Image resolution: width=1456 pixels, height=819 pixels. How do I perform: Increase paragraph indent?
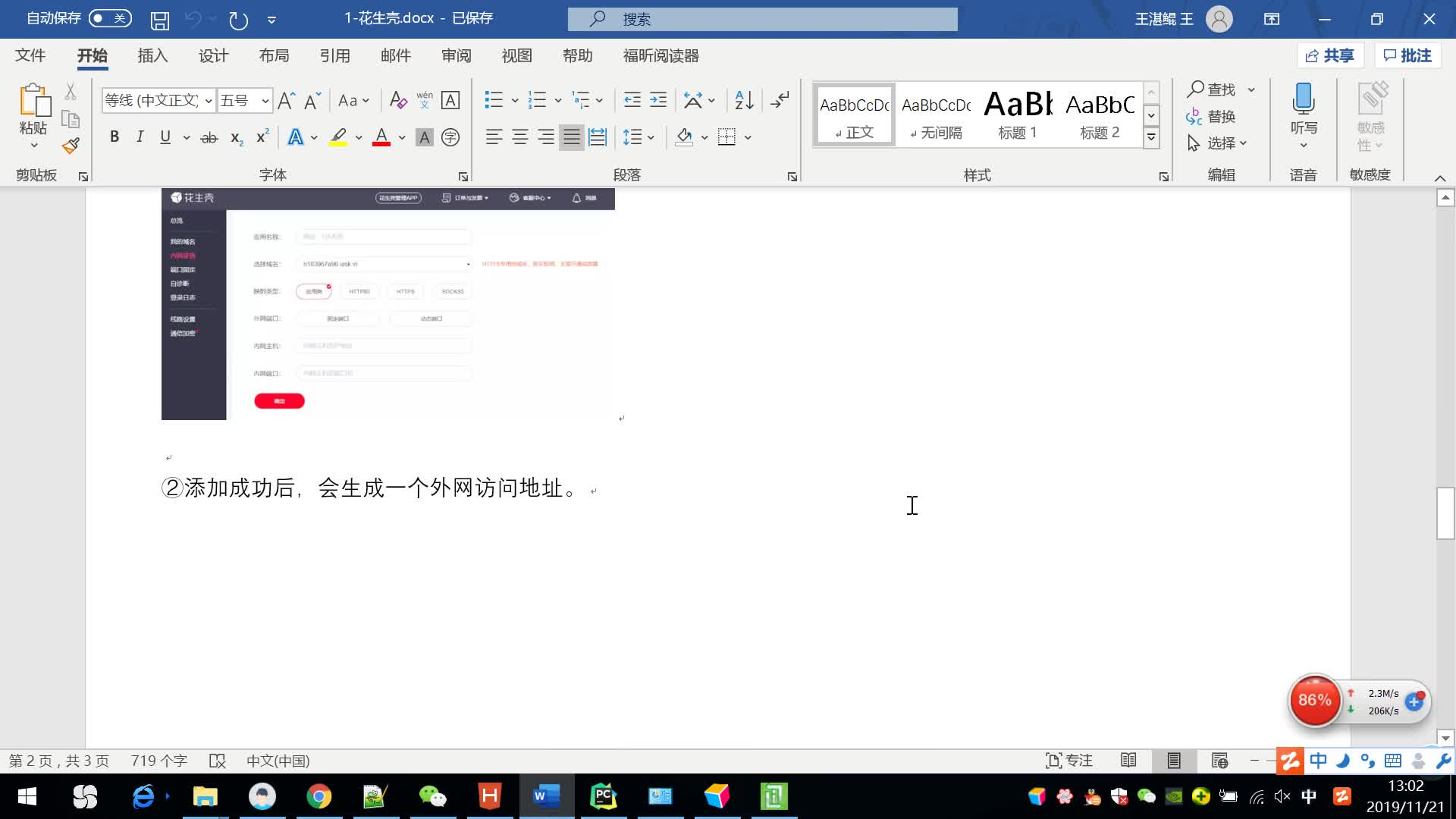coord(658,100)
